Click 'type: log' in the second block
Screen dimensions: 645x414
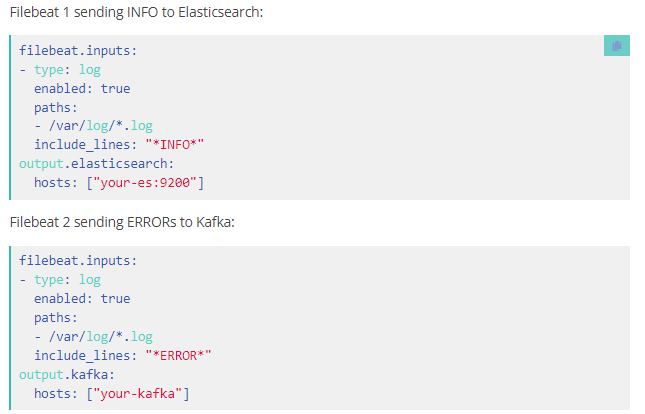point(67,280)
